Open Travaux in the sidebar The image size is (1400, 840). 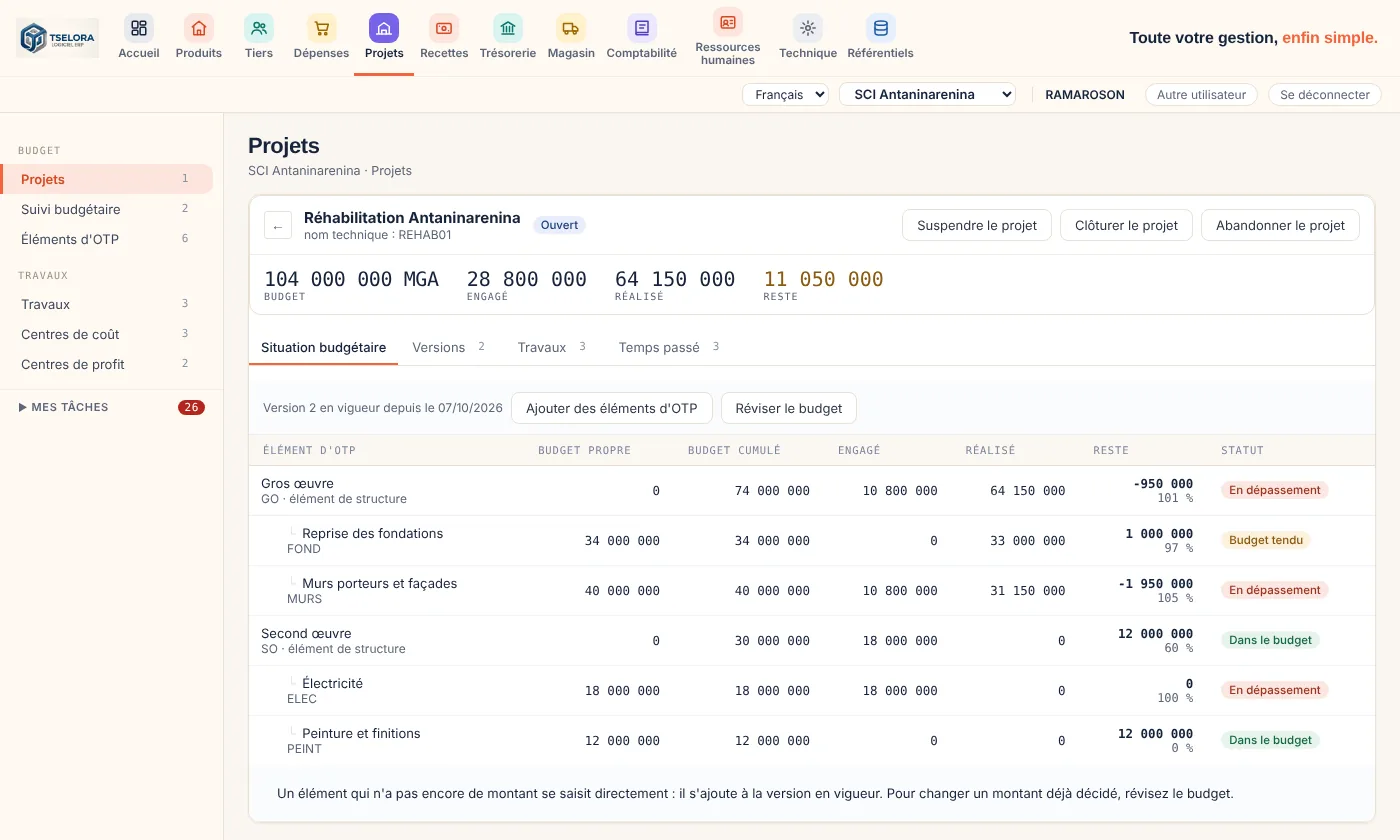coord(106,304)
